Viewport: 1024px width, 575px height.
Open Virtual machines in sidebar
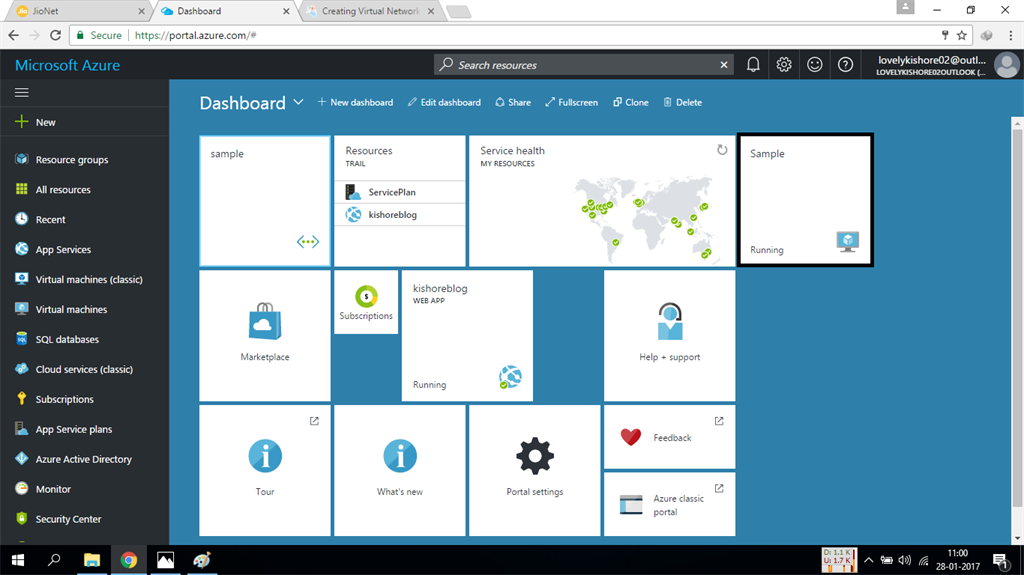point(85,309)
